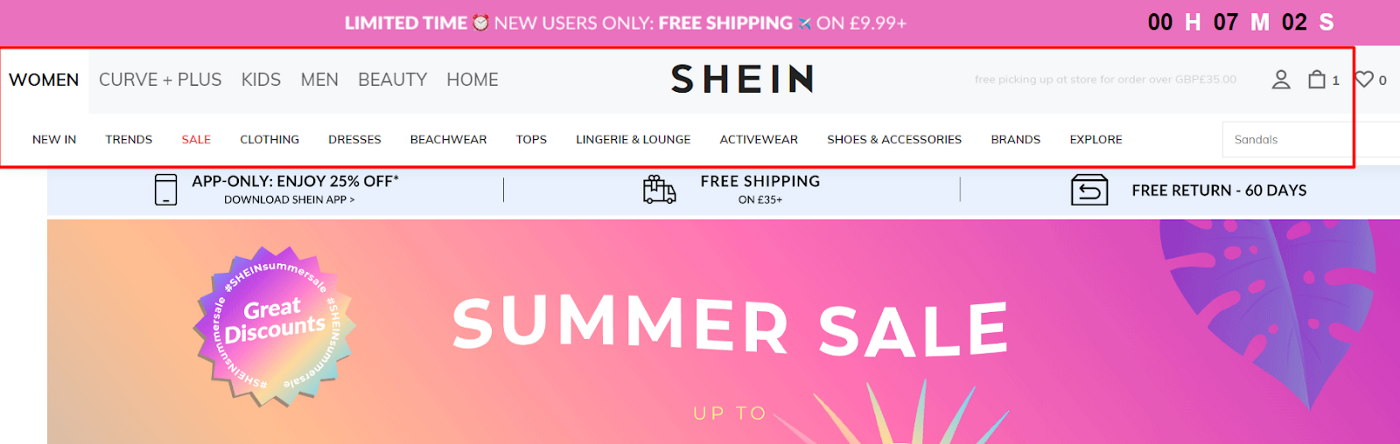
Task: Expand the SHOES & ACCESSORIES menu
Action: coord(894,140)
